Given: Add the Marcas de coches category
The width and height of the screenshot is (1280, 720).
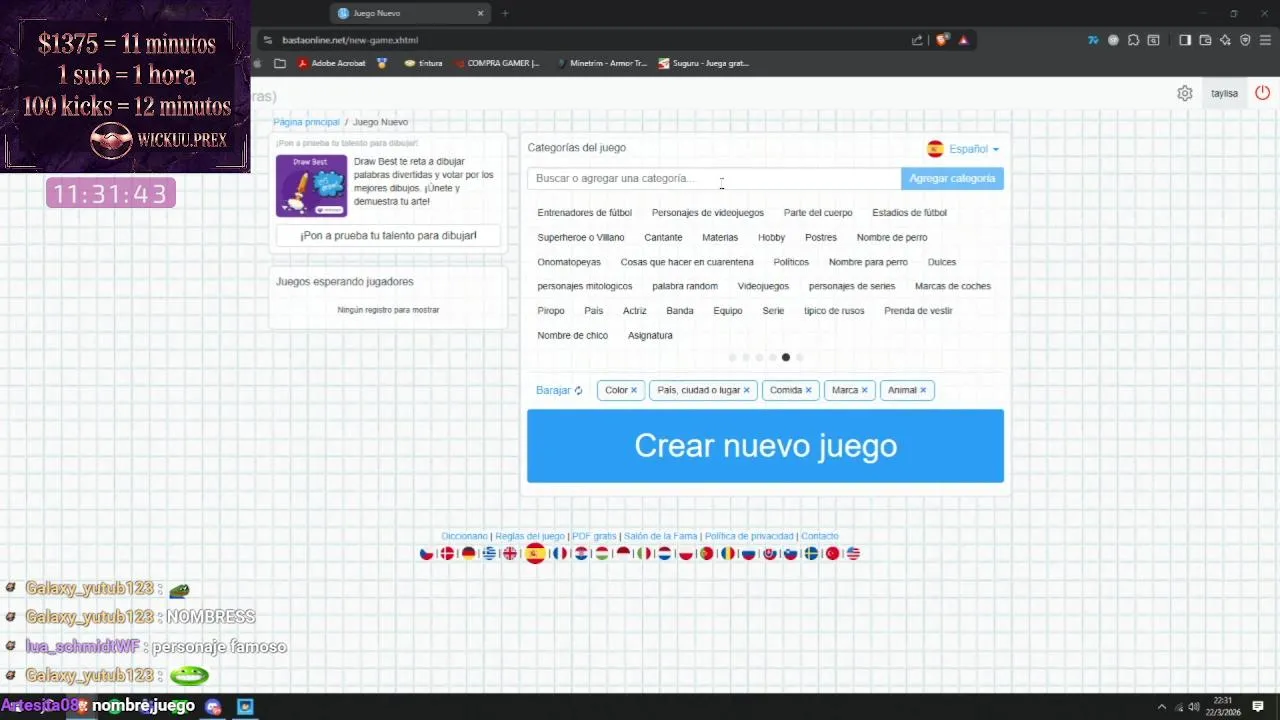Looking at the screenshot, I should coord(953,286).
